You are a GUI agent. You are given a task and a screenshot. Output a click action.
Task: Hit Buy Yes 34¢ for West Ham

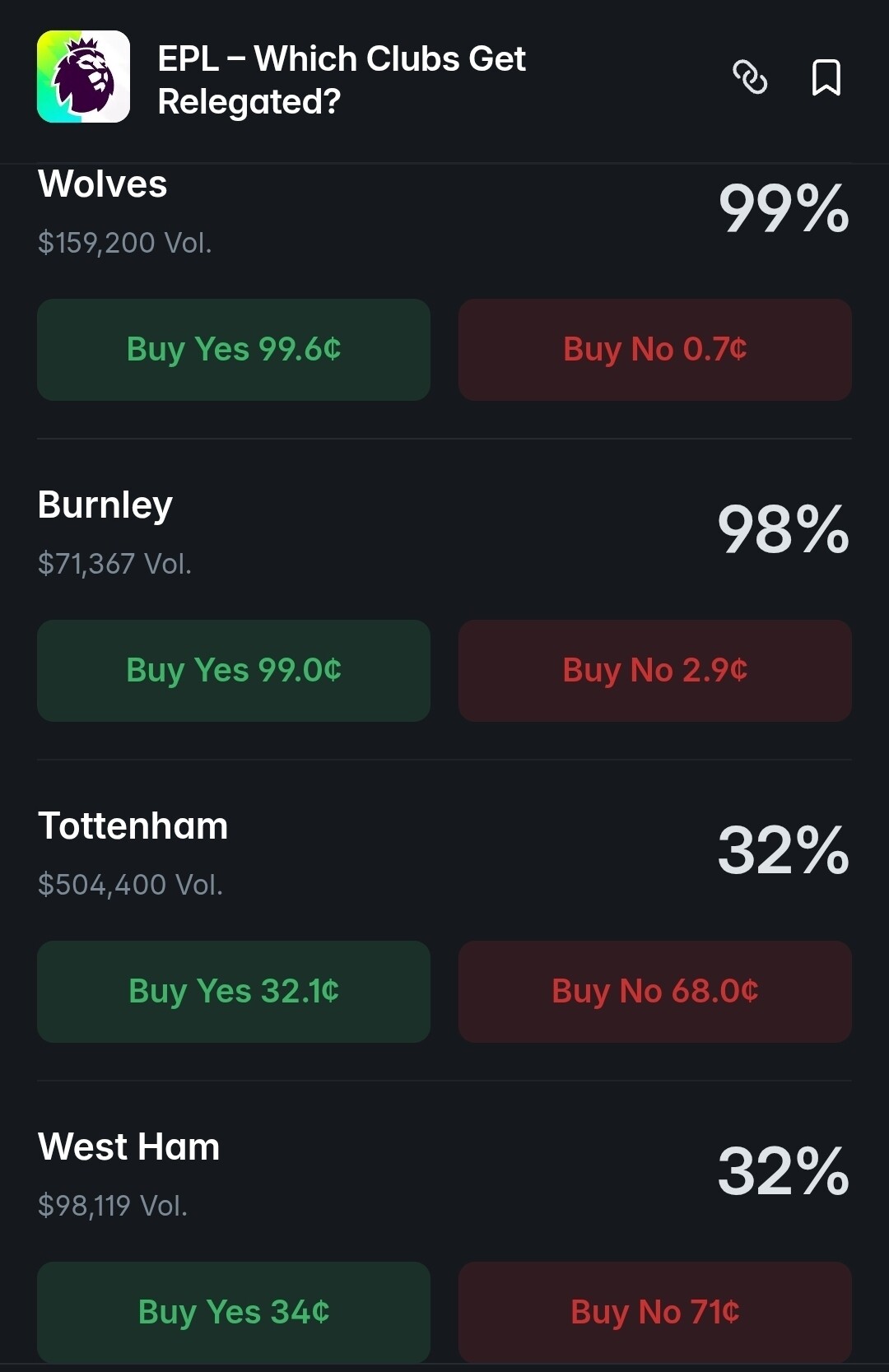234,1311
